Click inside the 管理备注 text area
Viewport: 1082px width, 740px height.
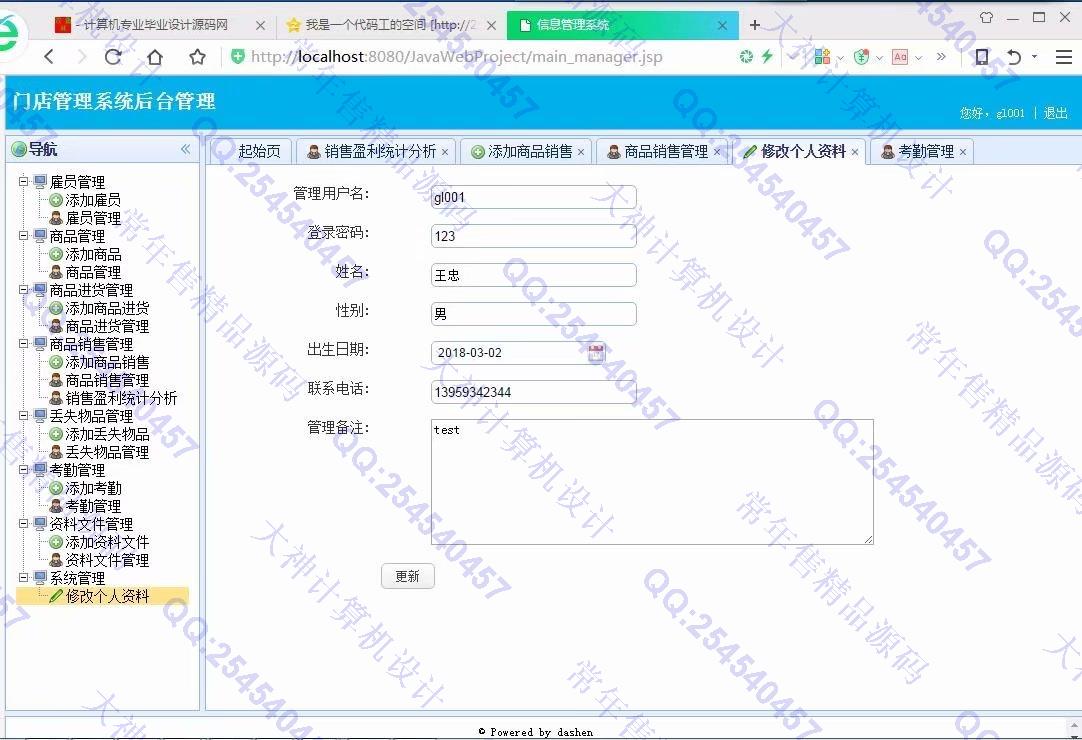click(651, 482)
